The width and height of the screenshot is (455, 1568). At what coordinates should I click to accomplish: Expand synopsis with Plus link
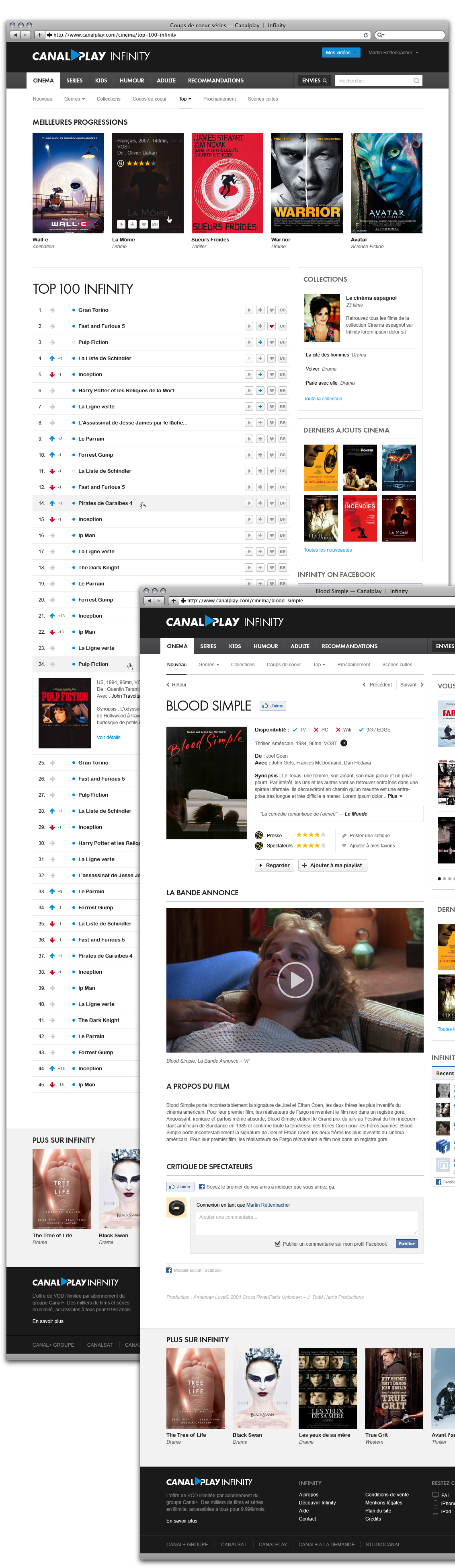tap(395, 796)
